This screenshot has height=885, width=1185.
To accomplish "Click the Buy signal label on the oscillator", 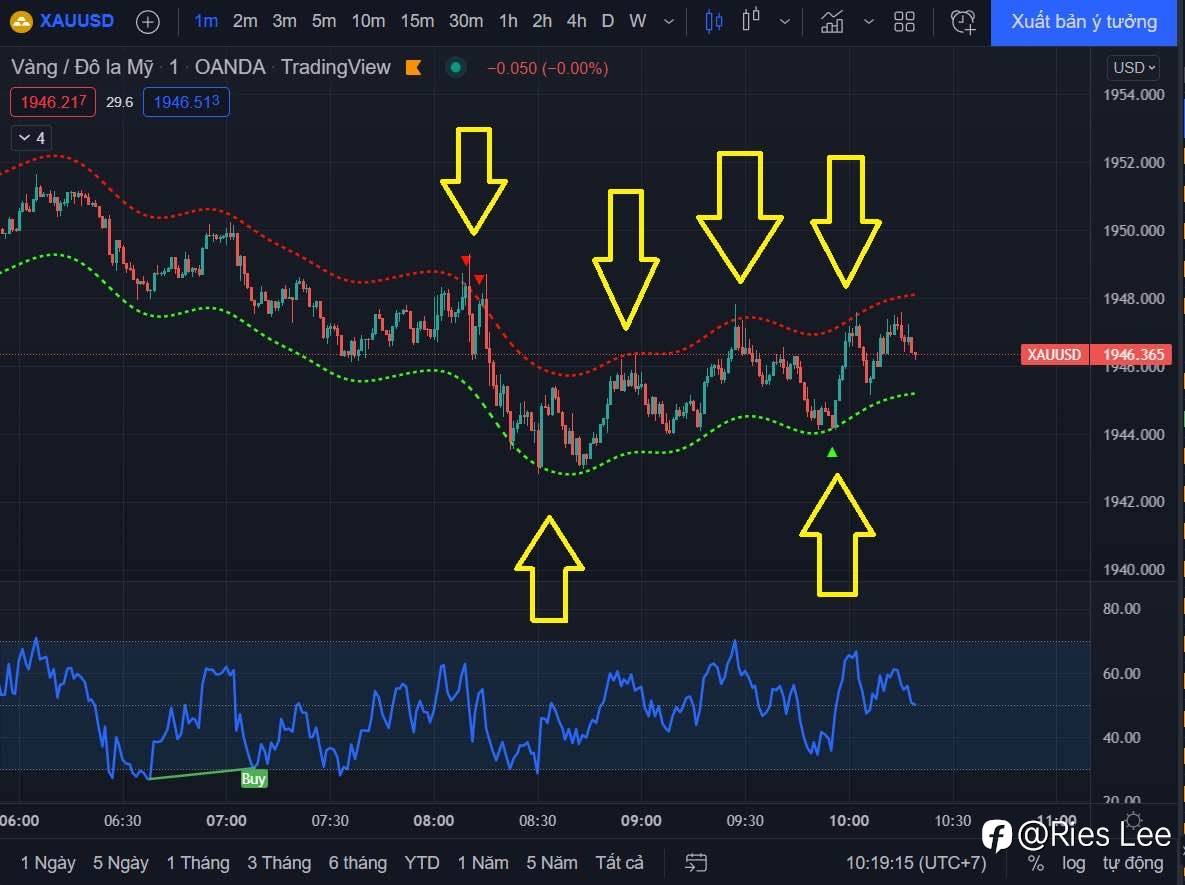I will (x=253, y=778).
